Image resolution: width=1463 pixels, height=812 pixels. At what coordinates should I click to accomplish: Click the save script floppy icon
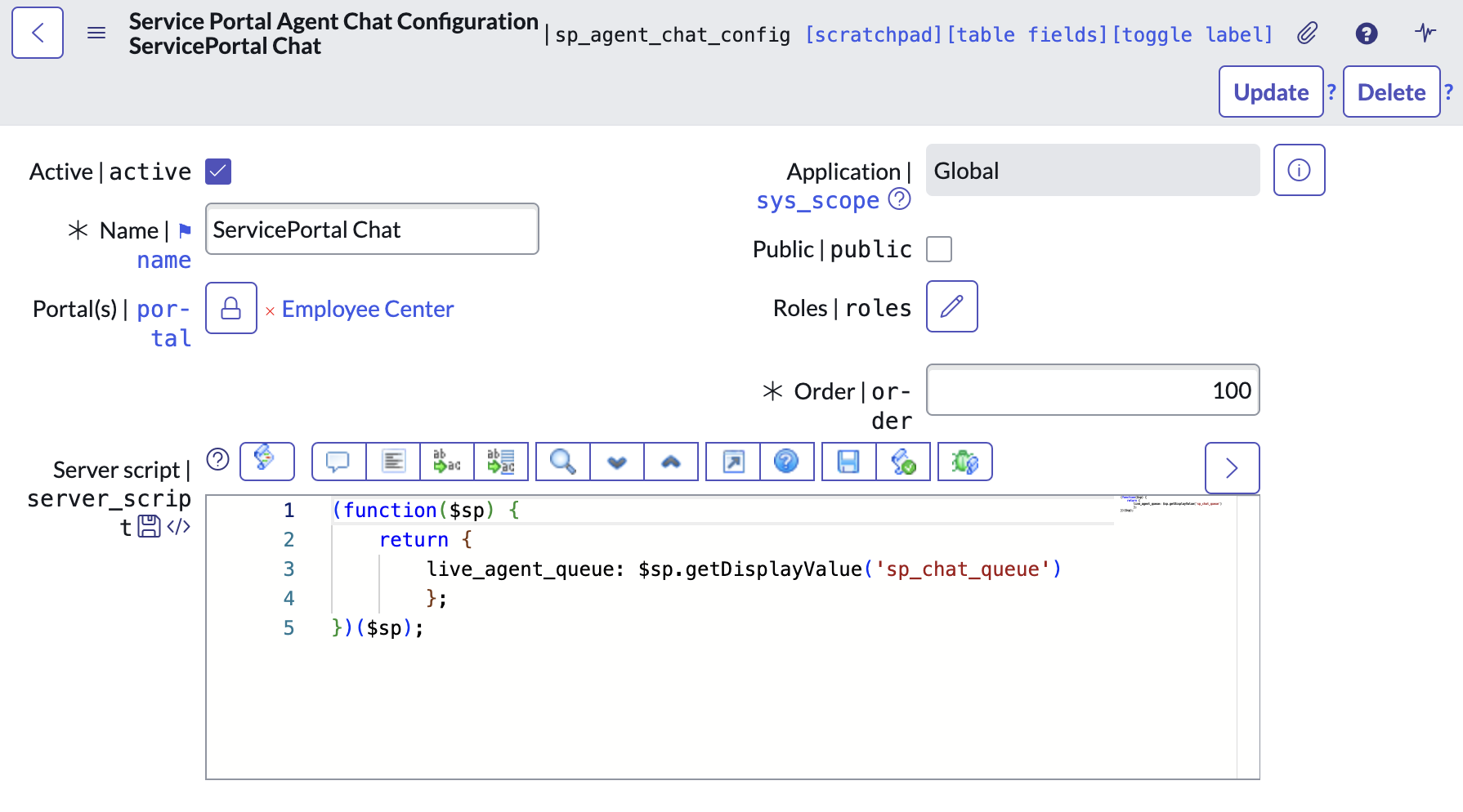[x=848, y=462]
